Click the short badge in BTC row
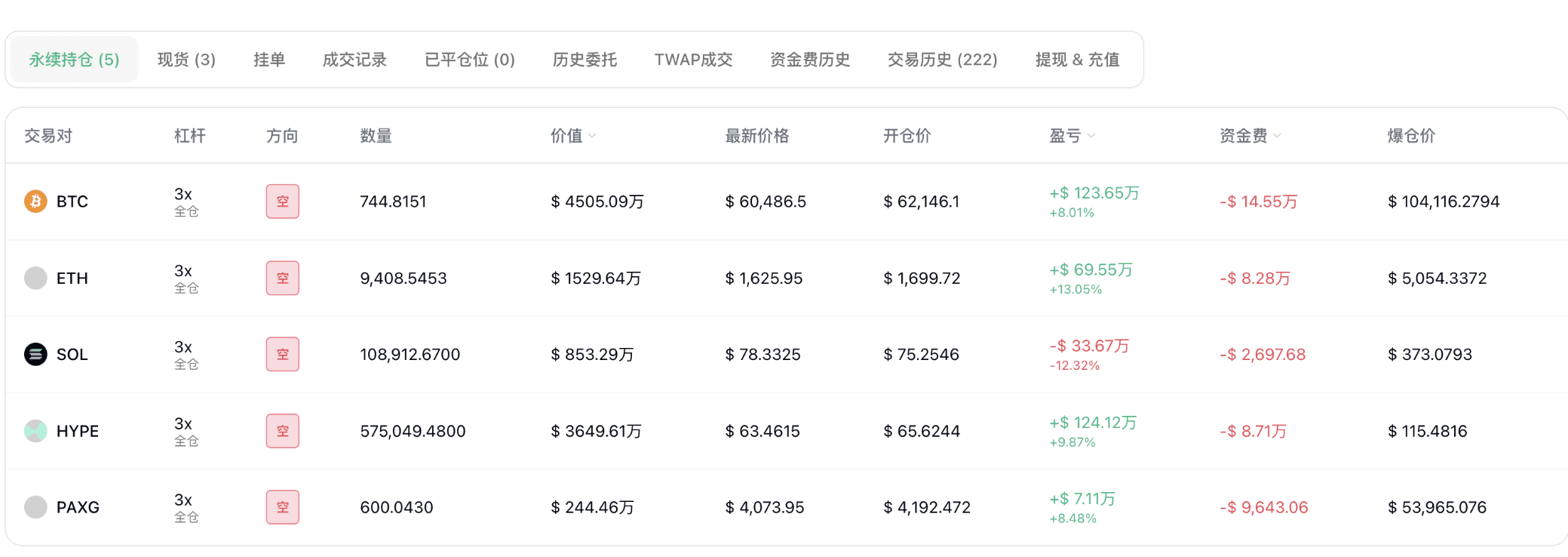The width and height of the screenshot is (1568, 557). [x=283, y=202]
